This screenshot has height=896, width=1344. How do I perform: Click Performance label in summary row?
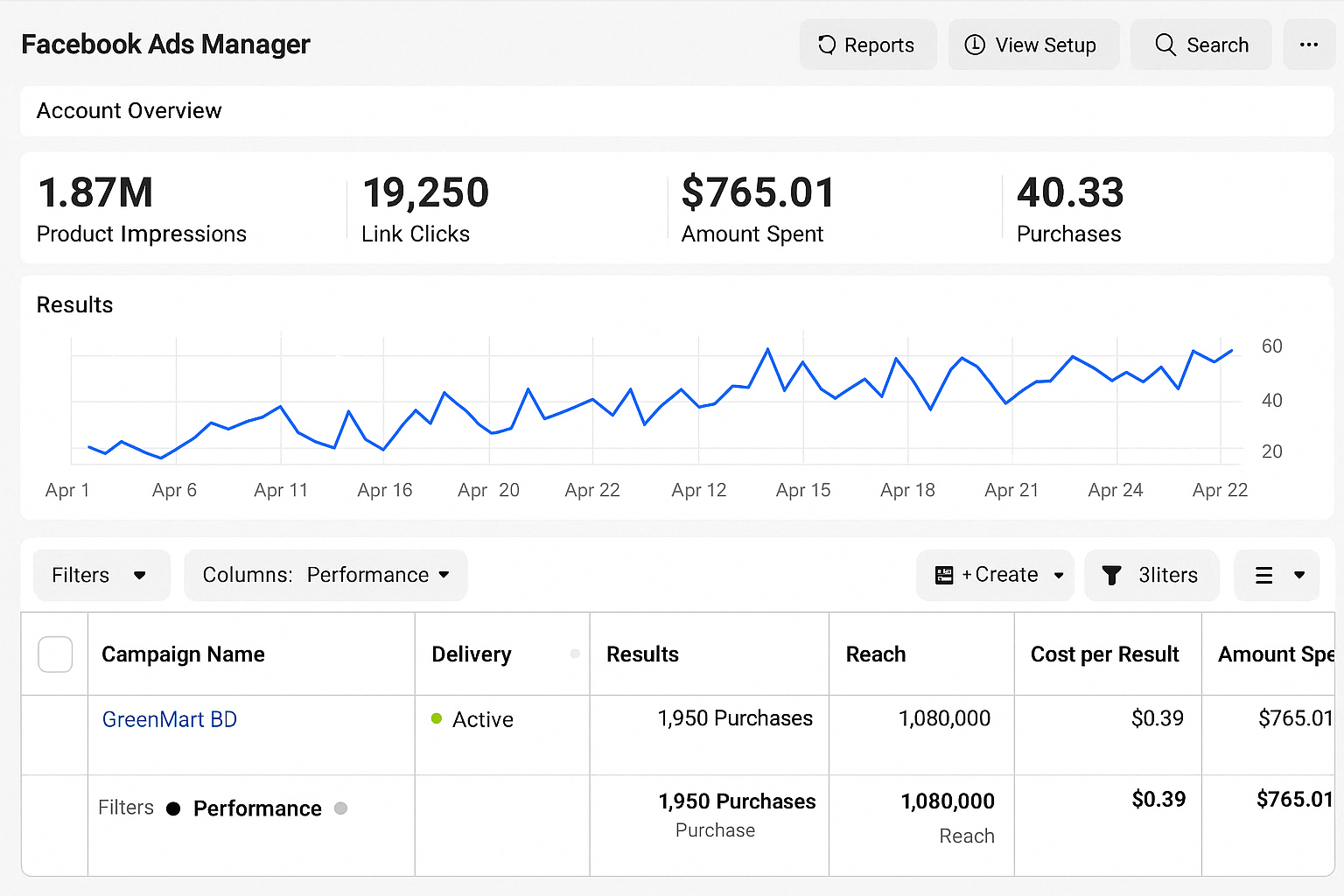(257, 808)
